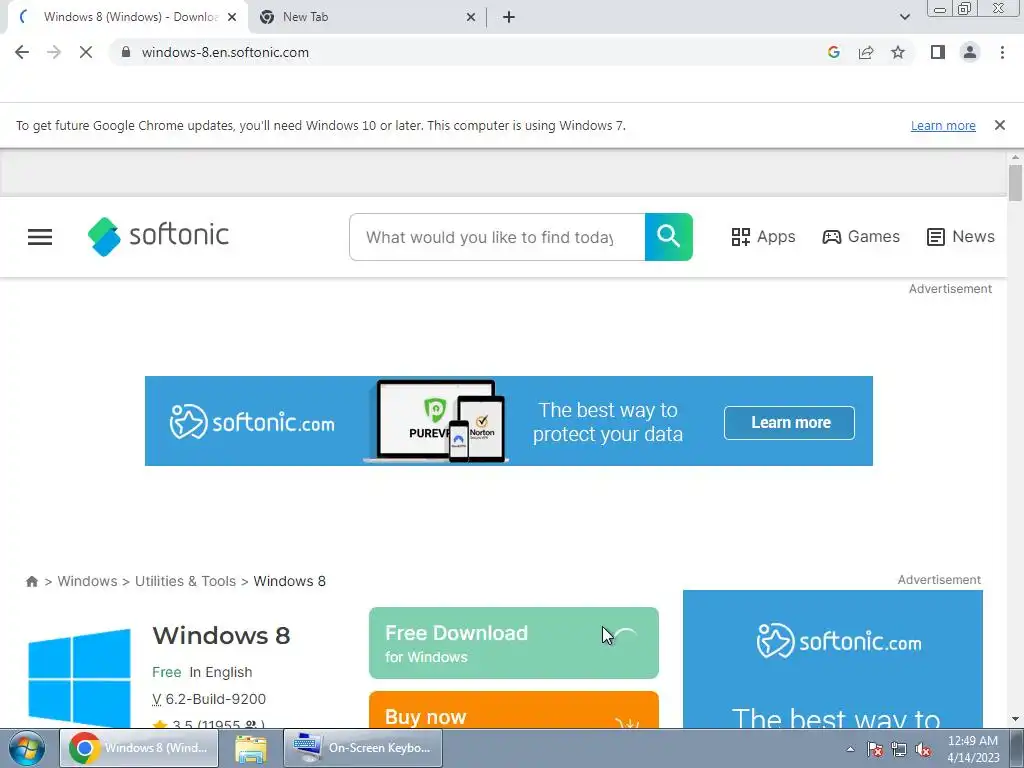
Task: Click the address bar URL
Action: (x=225, y=52)
